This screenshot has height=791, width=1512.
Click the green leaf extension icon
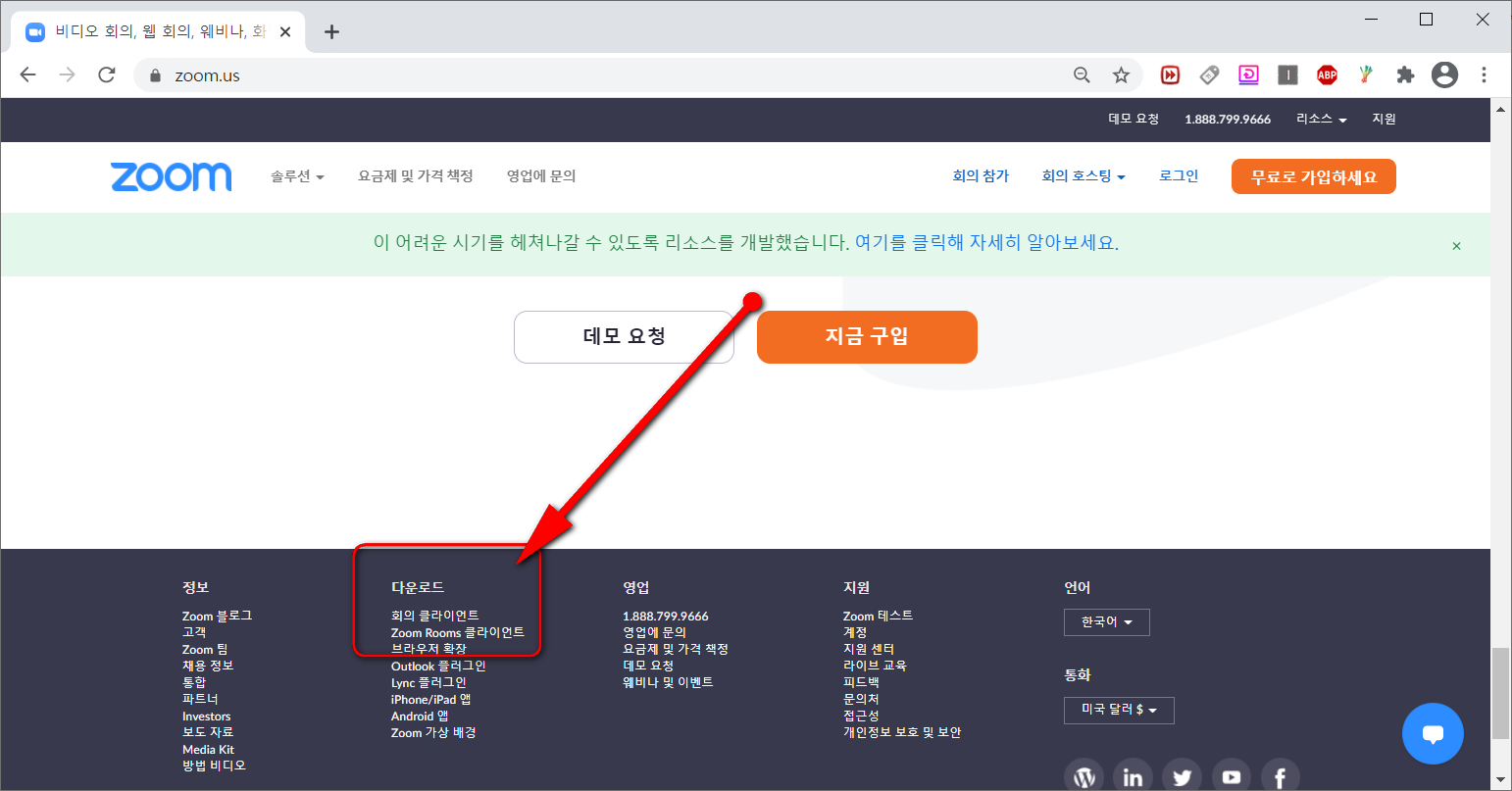click(1366, 74)
